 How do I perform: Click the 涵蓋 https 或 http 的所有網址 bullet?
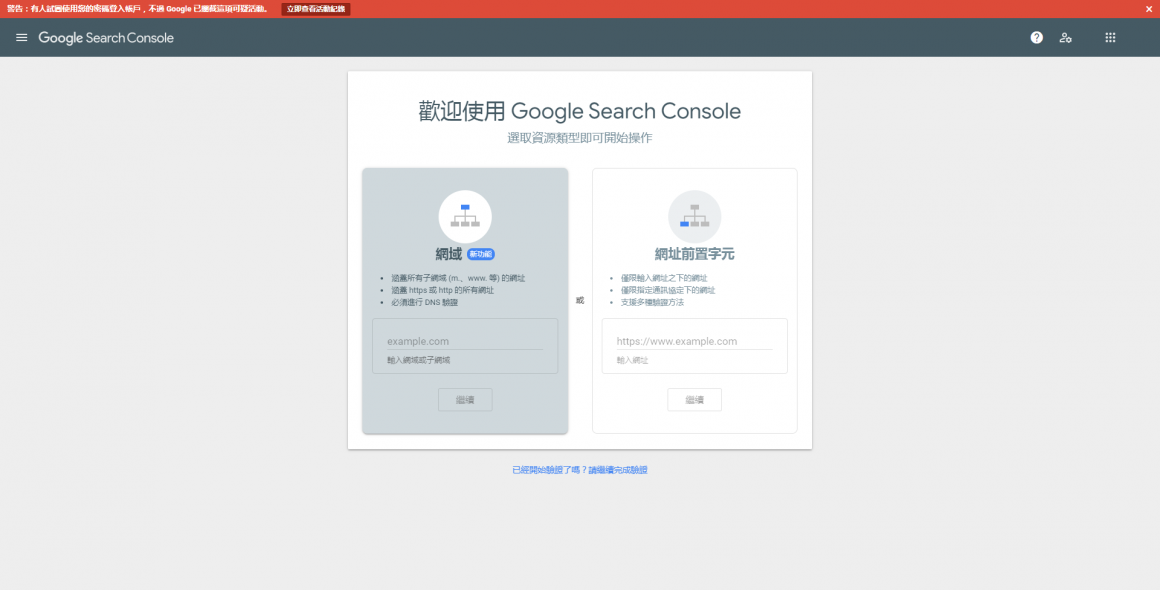tap(442, 291)
